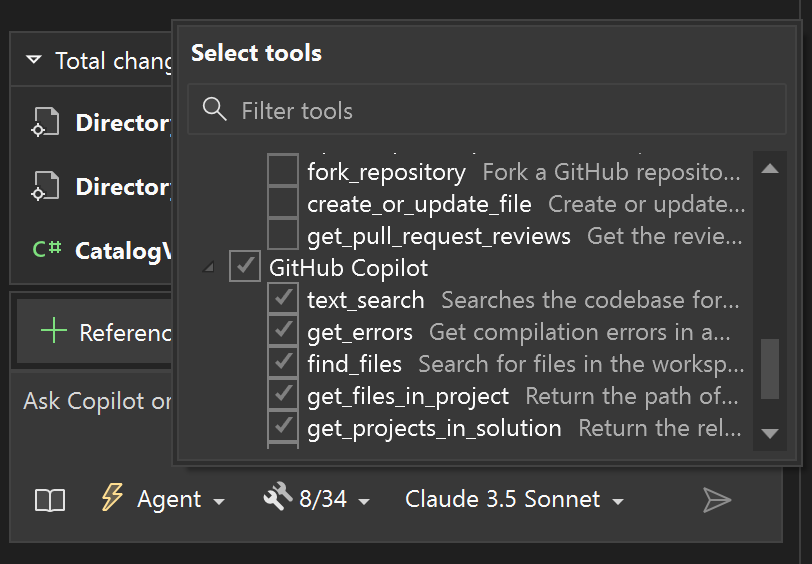Click the wrench tools icon
This screenshot has height=564, width=812.
point(277,498)
